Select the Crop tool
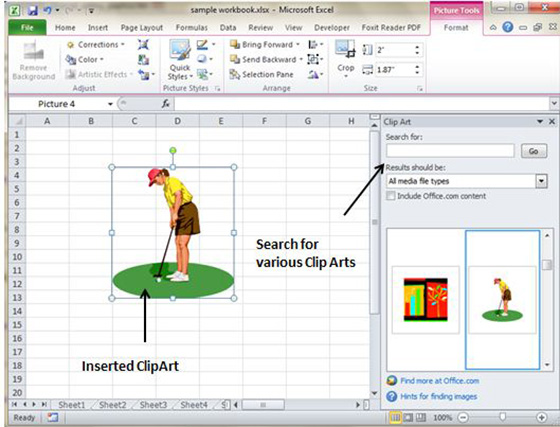The height and width of the screenshot is (427, 560). click(x=345, y=59)
